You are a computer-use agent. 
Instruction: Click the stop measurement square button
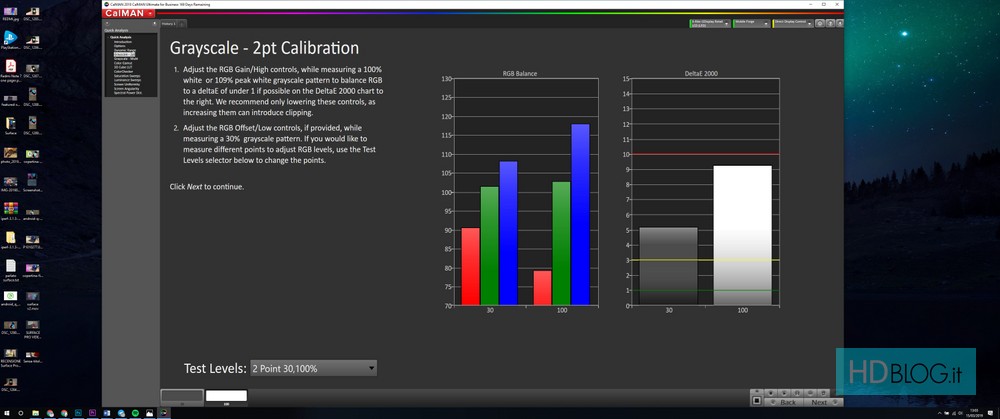click(x=756, y=401)
